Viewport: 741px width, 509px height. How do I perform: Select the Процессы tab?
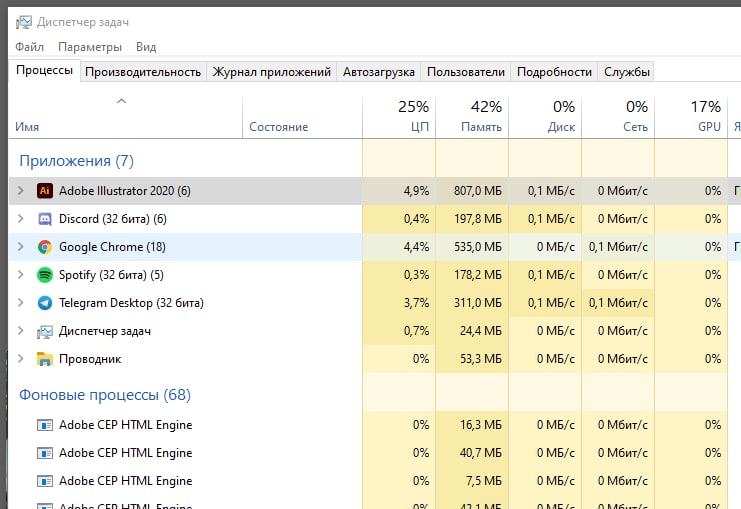click(x=44, y=70)
